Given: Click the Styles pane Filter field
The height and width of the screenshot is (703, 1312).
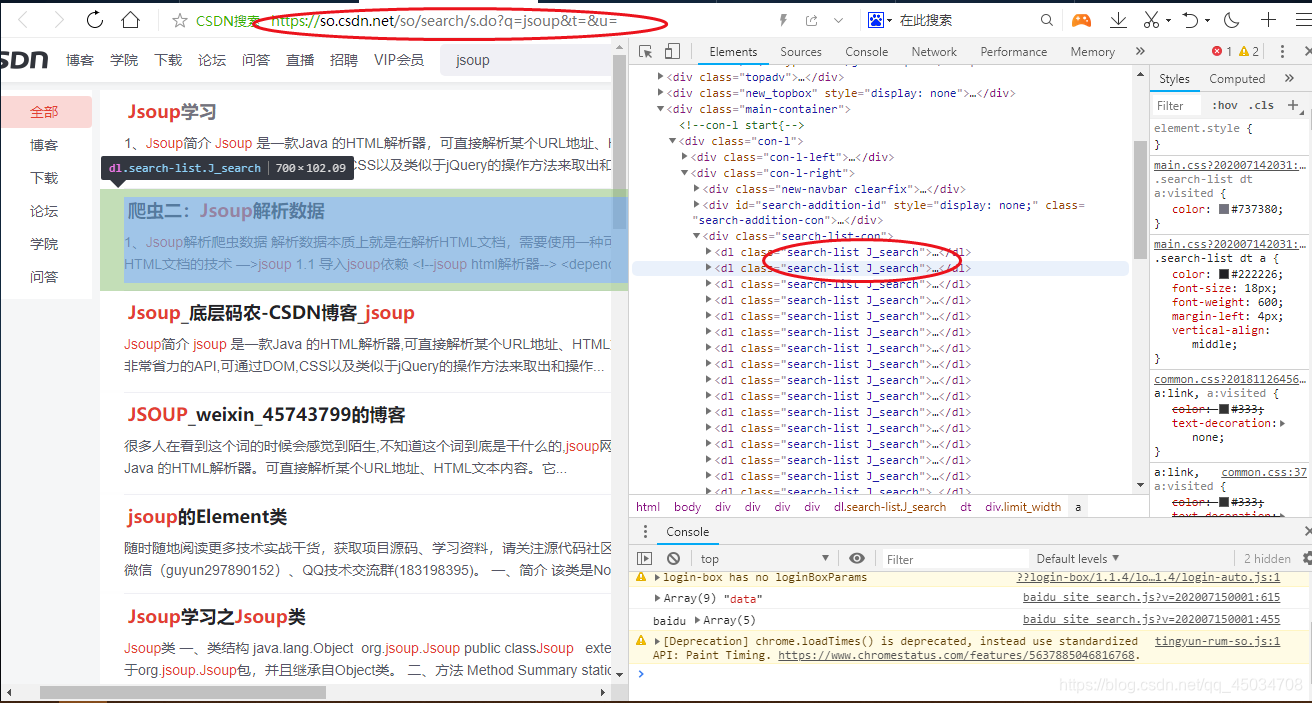Looking at the screenshot, I should pos(1177,105).
